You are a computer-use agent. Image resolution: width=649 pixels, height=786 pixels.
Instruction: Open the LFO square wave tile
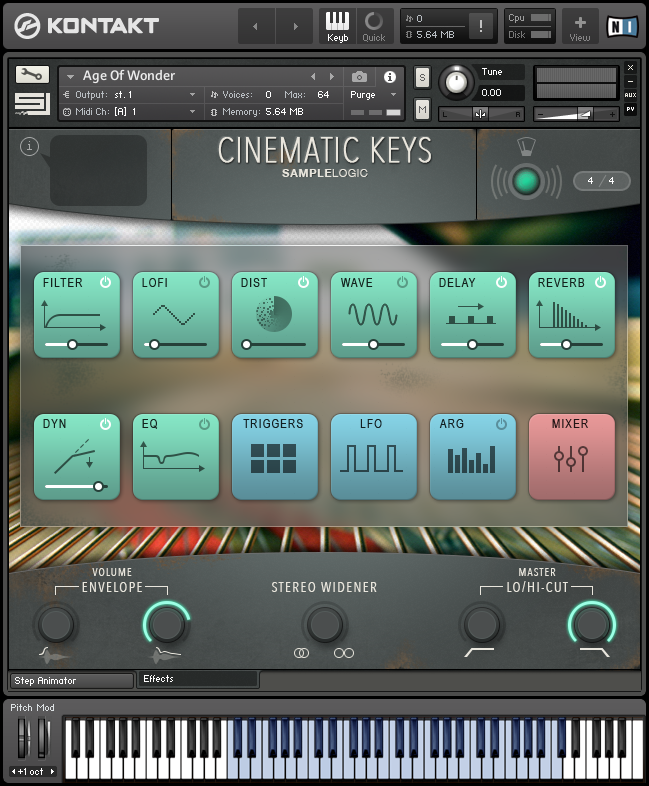[x=373, y=457]
